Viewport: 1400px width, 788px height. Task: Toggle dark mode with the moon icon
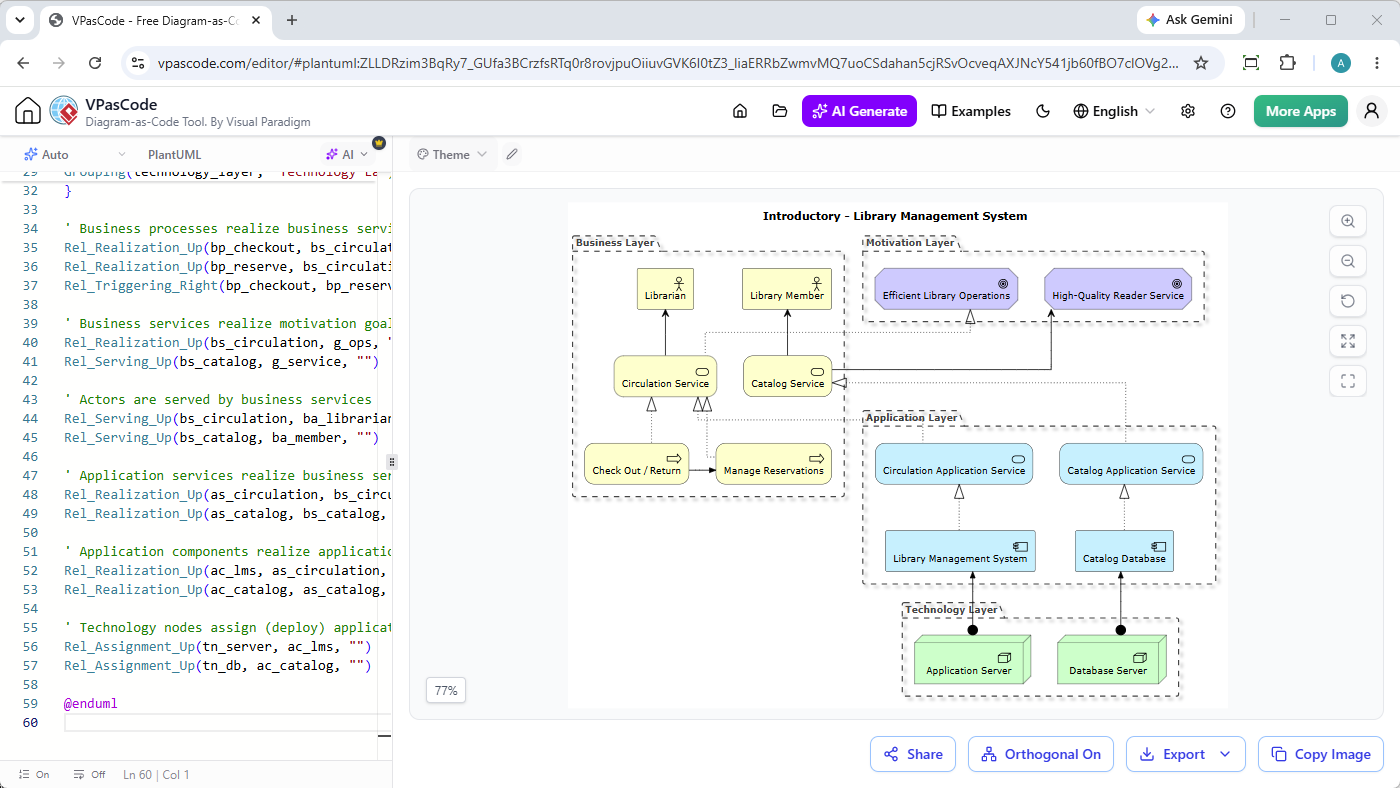(1043, 111)
